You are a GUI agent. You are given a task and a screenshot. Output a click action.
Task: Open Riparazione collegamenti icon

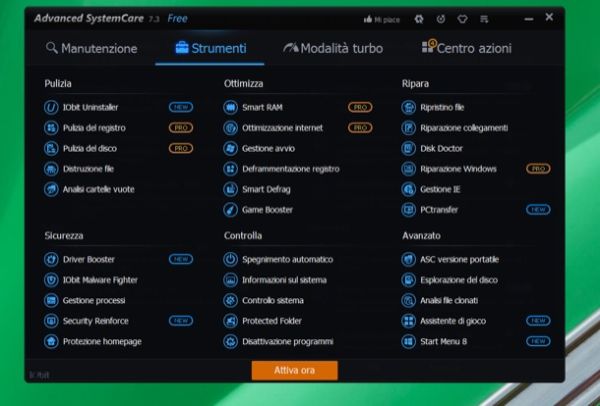(408, 128)
